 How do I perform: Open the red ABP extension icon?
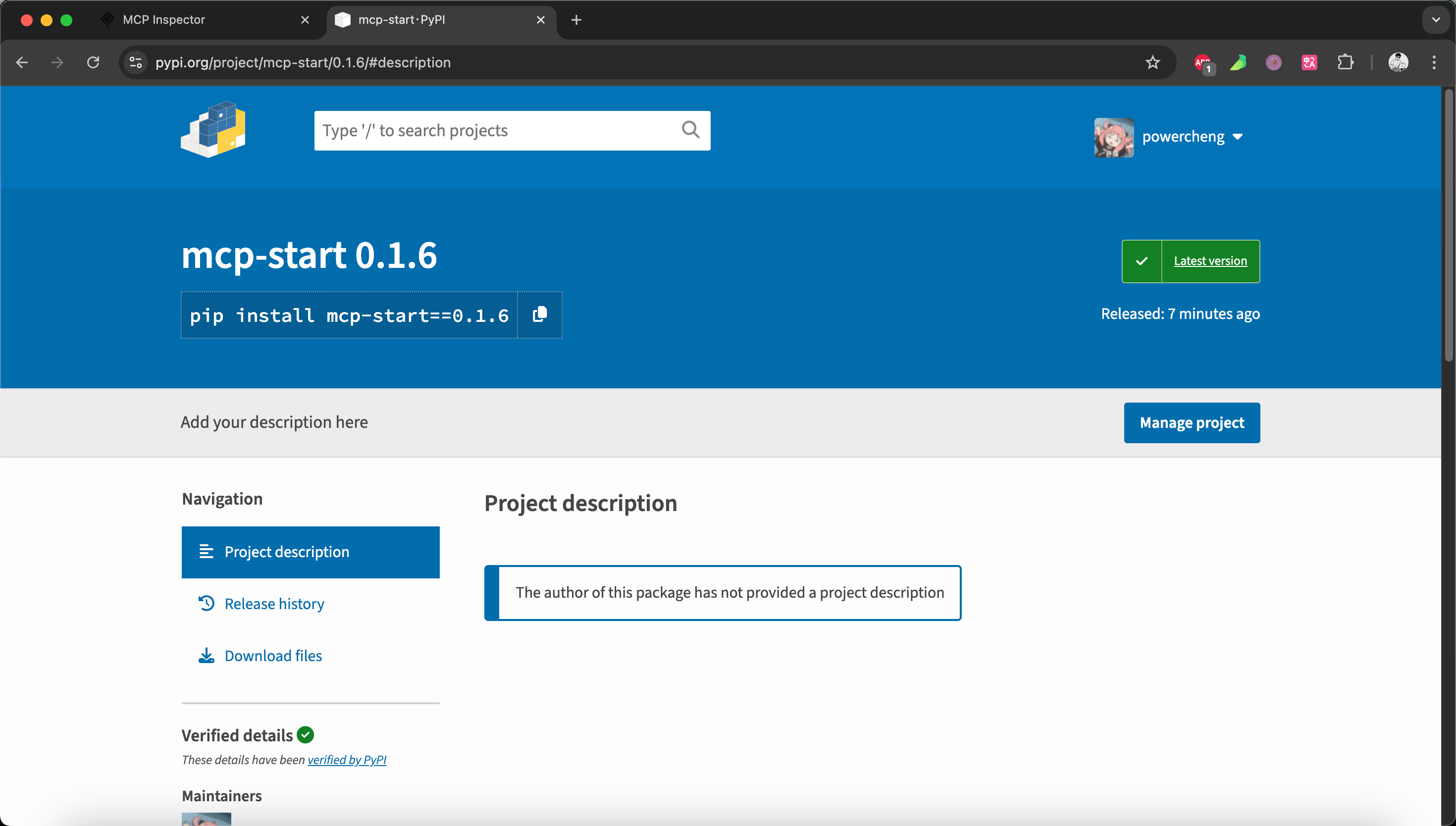[1202, 63]
